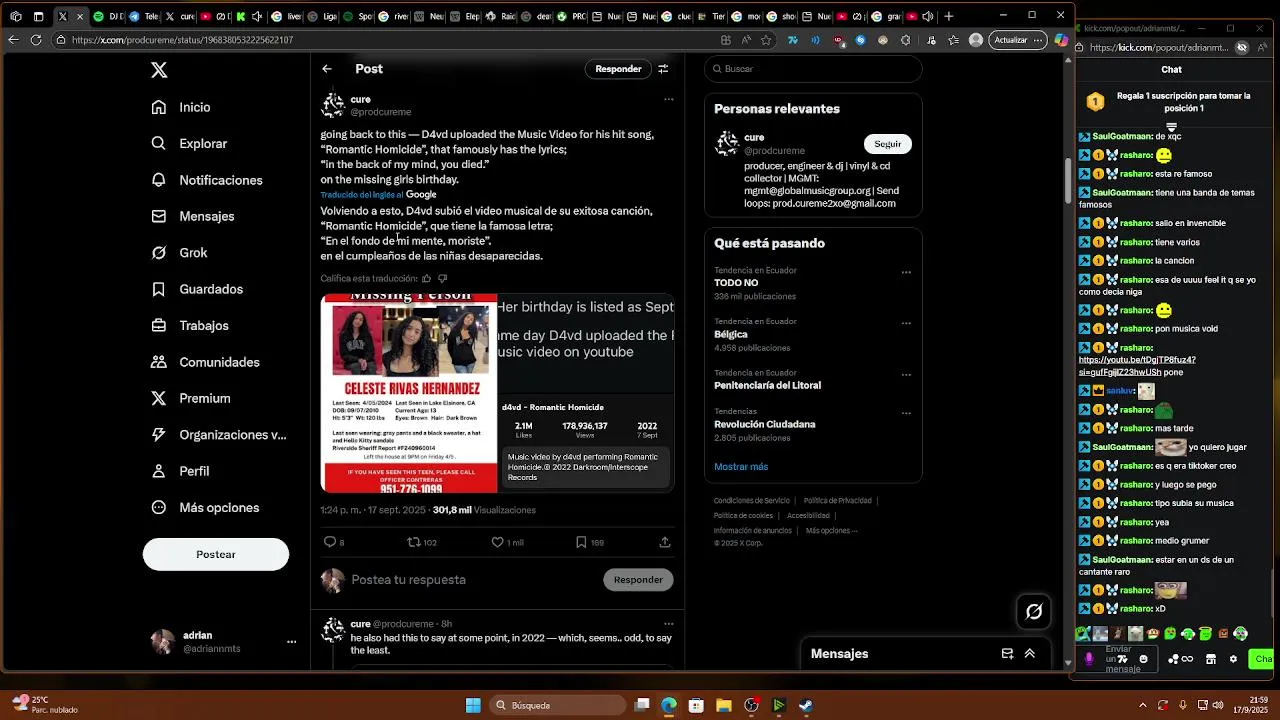Image resolution: width=1280 pixels, height=720 pixels.
Task: Open the Missing Person poster image
Action: point(409,393)
